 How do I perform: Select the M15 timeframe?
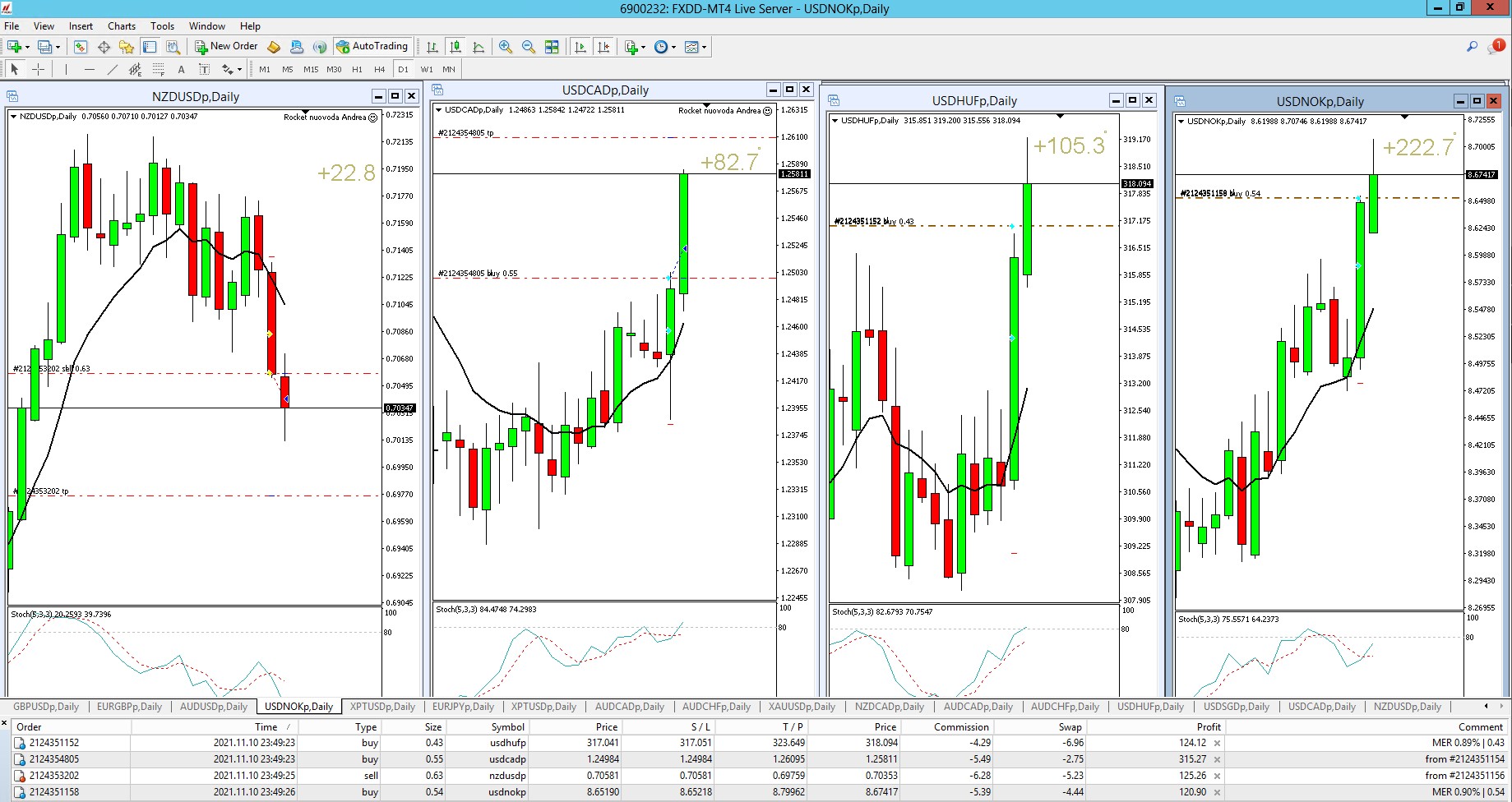311,69
